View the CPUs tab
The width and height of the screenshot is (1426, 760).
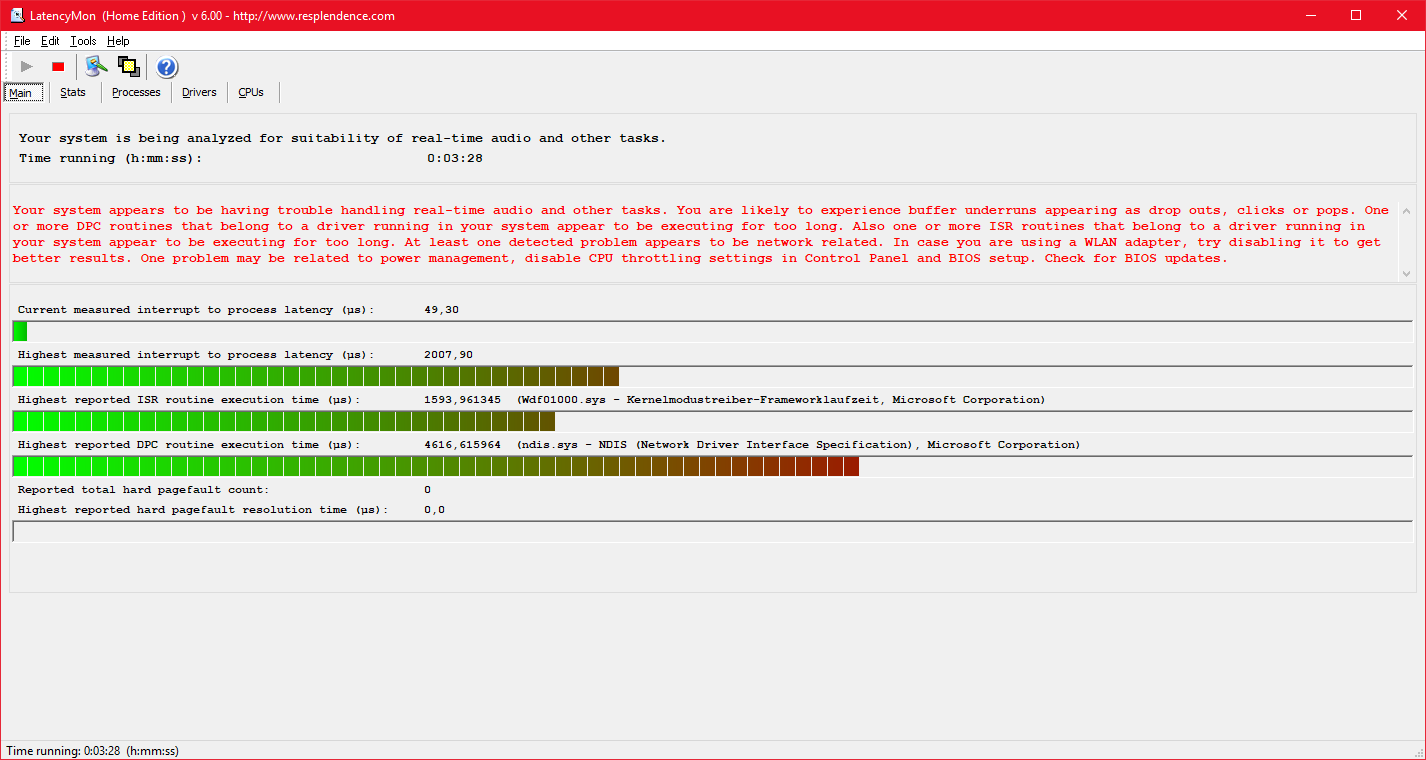[x=251, y=93]
